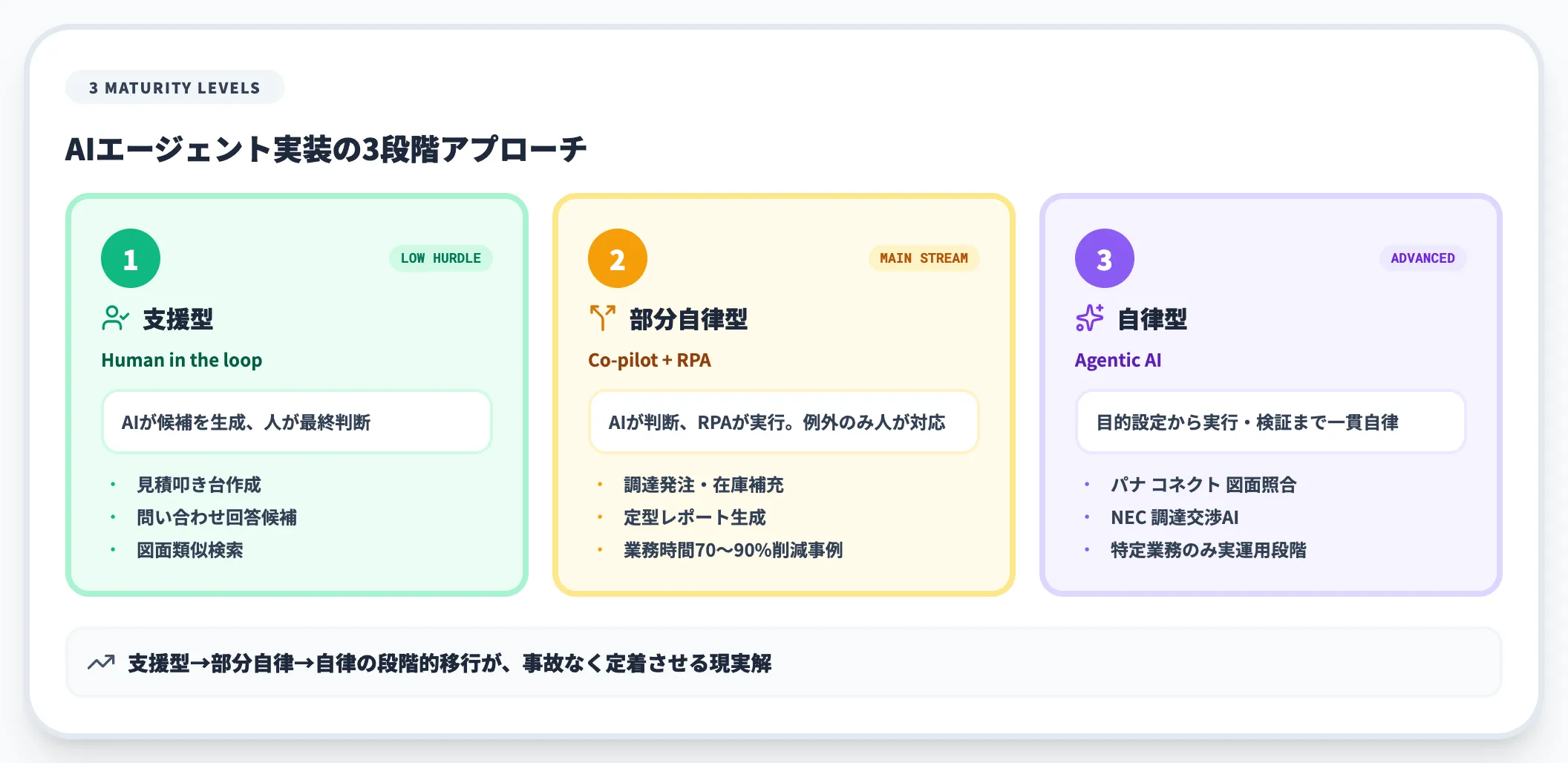
Task: Select the 3 MATURITY LEVELS badge
Action: [x=175, y=87]
